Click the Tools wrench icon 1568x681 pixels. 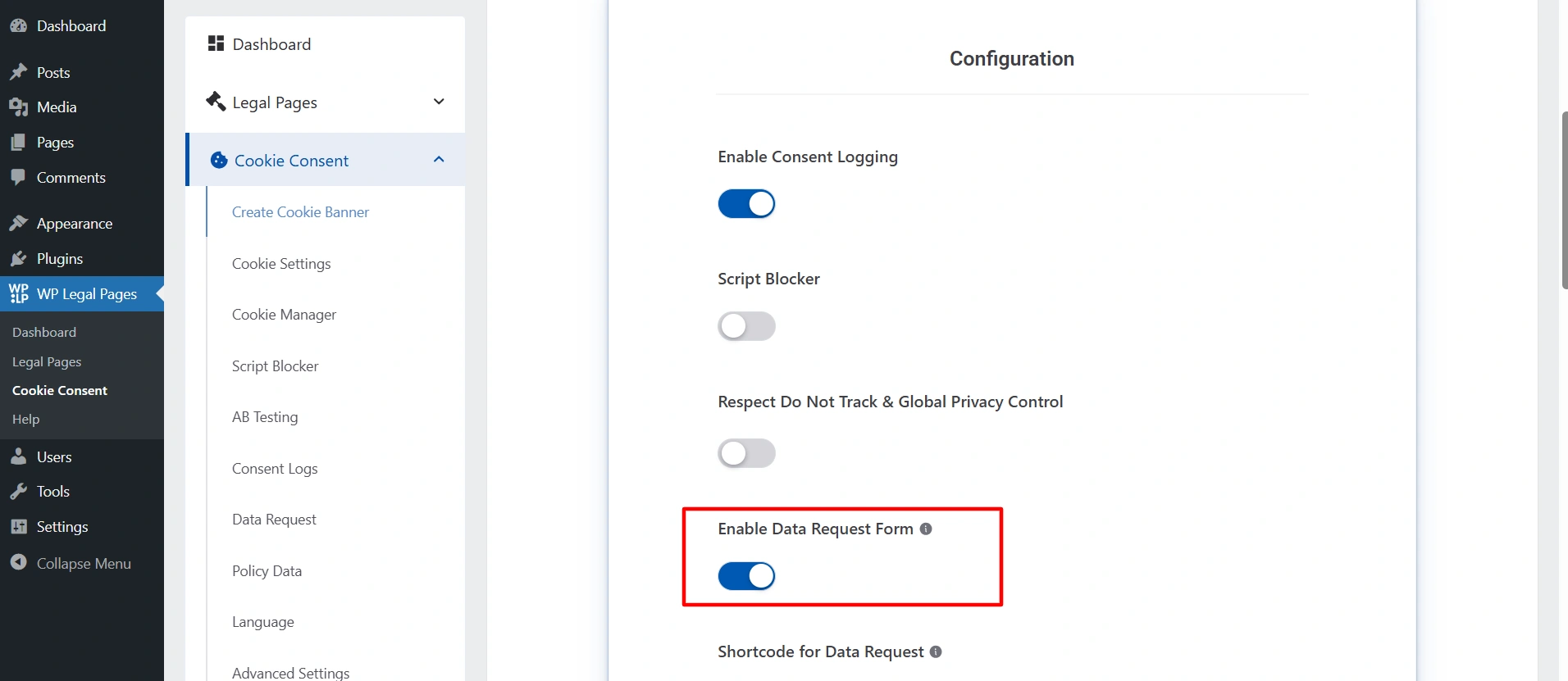[18, 492]
